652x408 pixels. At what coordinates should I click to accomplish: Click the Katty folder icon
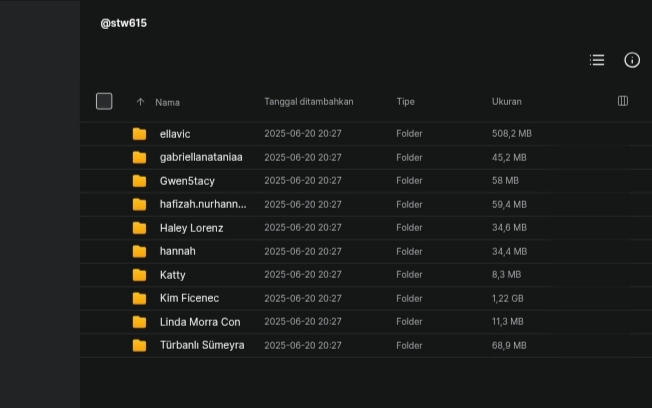(x=139, y=275)
